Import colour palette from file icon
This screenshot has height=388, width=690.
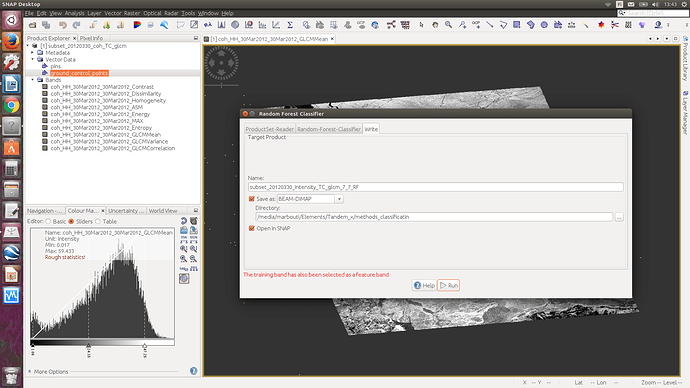click(184, 231)
